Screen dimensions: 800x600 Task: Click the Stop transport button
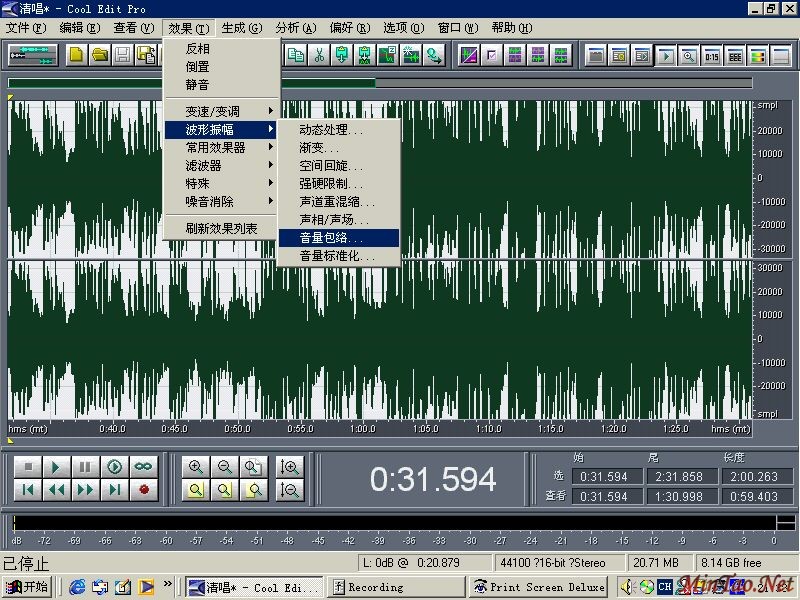point(28,467)
